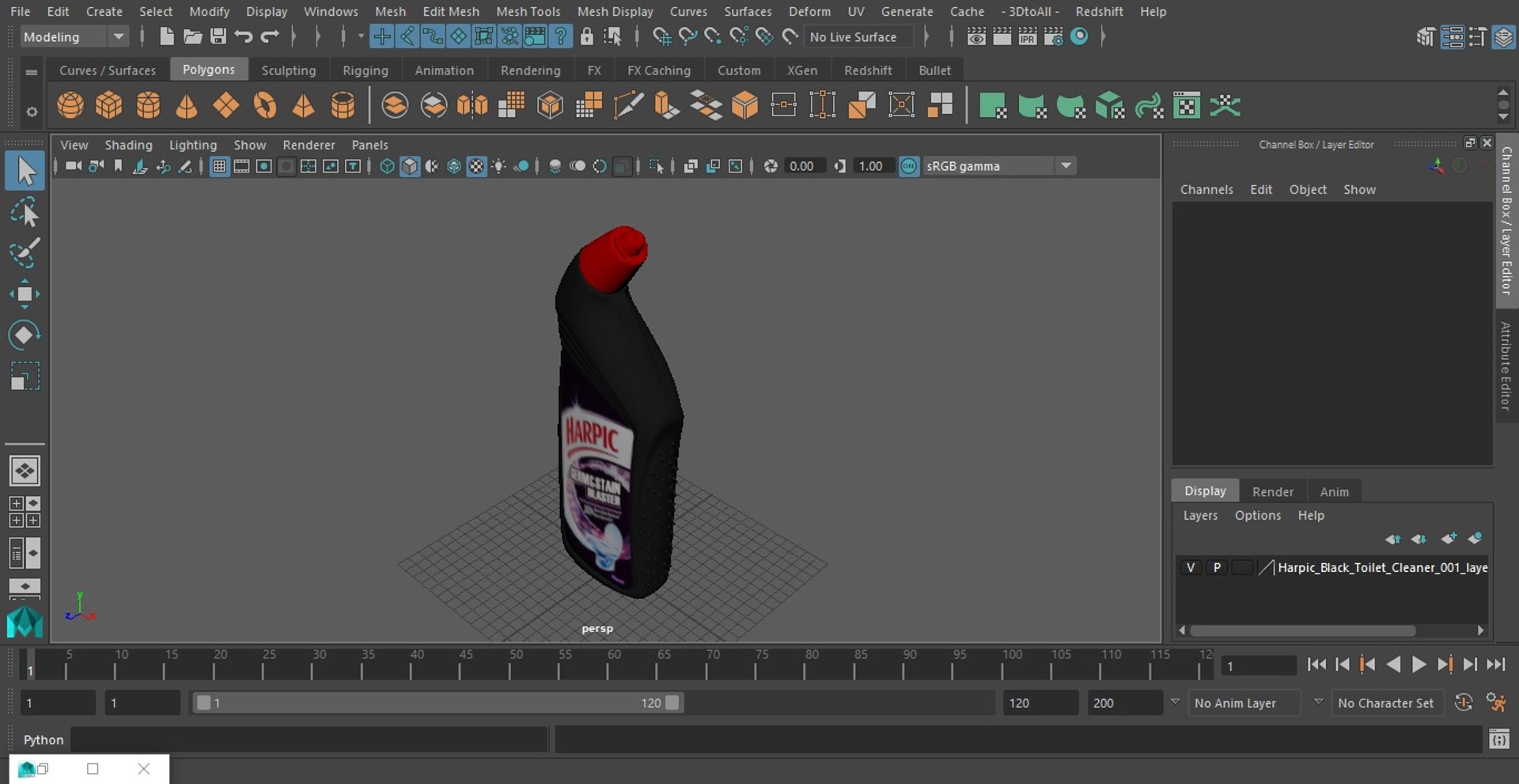The width and height of the screenshot is (1519, 784).
Task: Toggle textured display in the viewport
Action: click(476, 166)
